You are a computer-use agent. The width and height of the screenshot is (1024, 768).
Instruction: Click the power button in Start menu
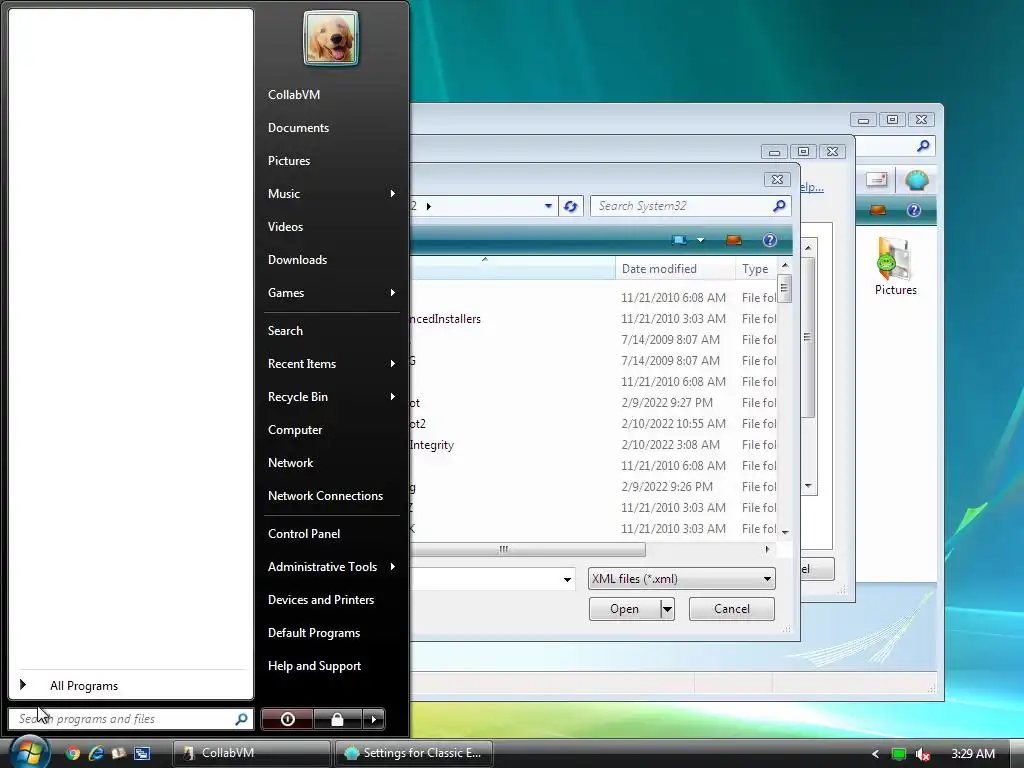click(x=287, y=719)
